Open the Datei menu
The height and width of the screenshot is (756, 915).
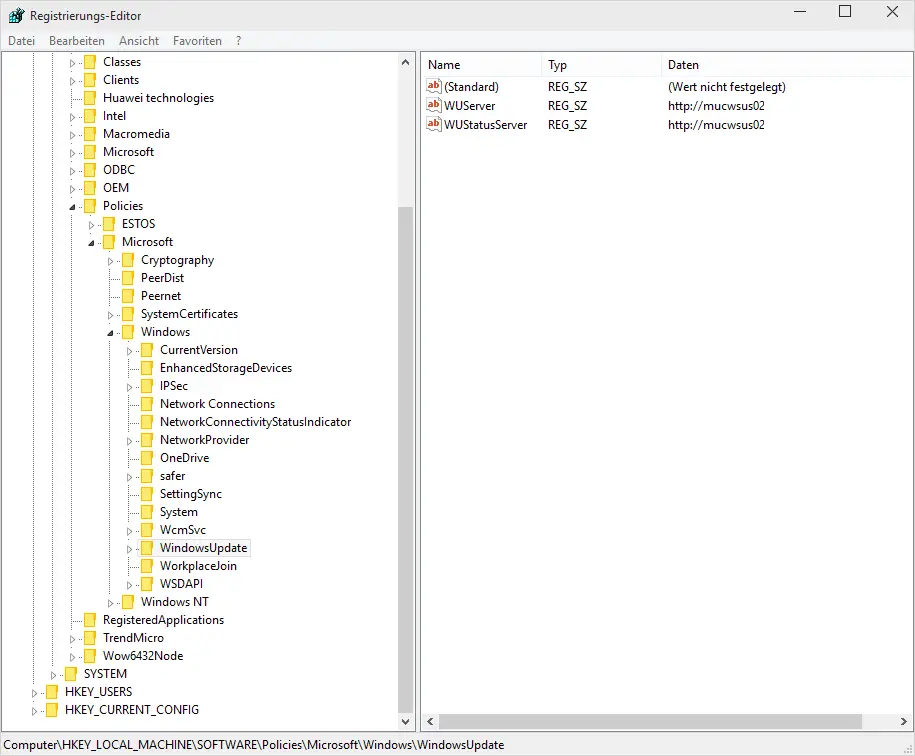[22, 41]
